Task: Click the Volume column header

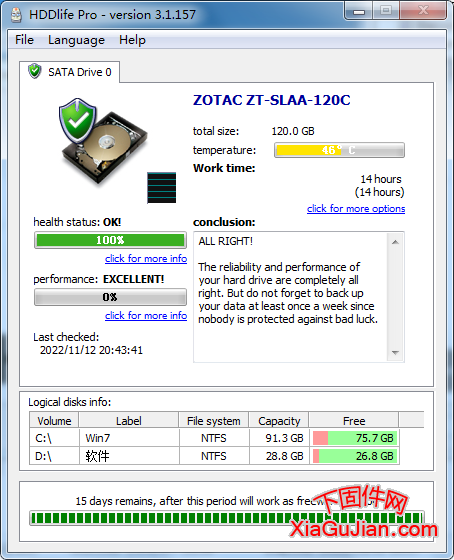Action: coord(54,421)
